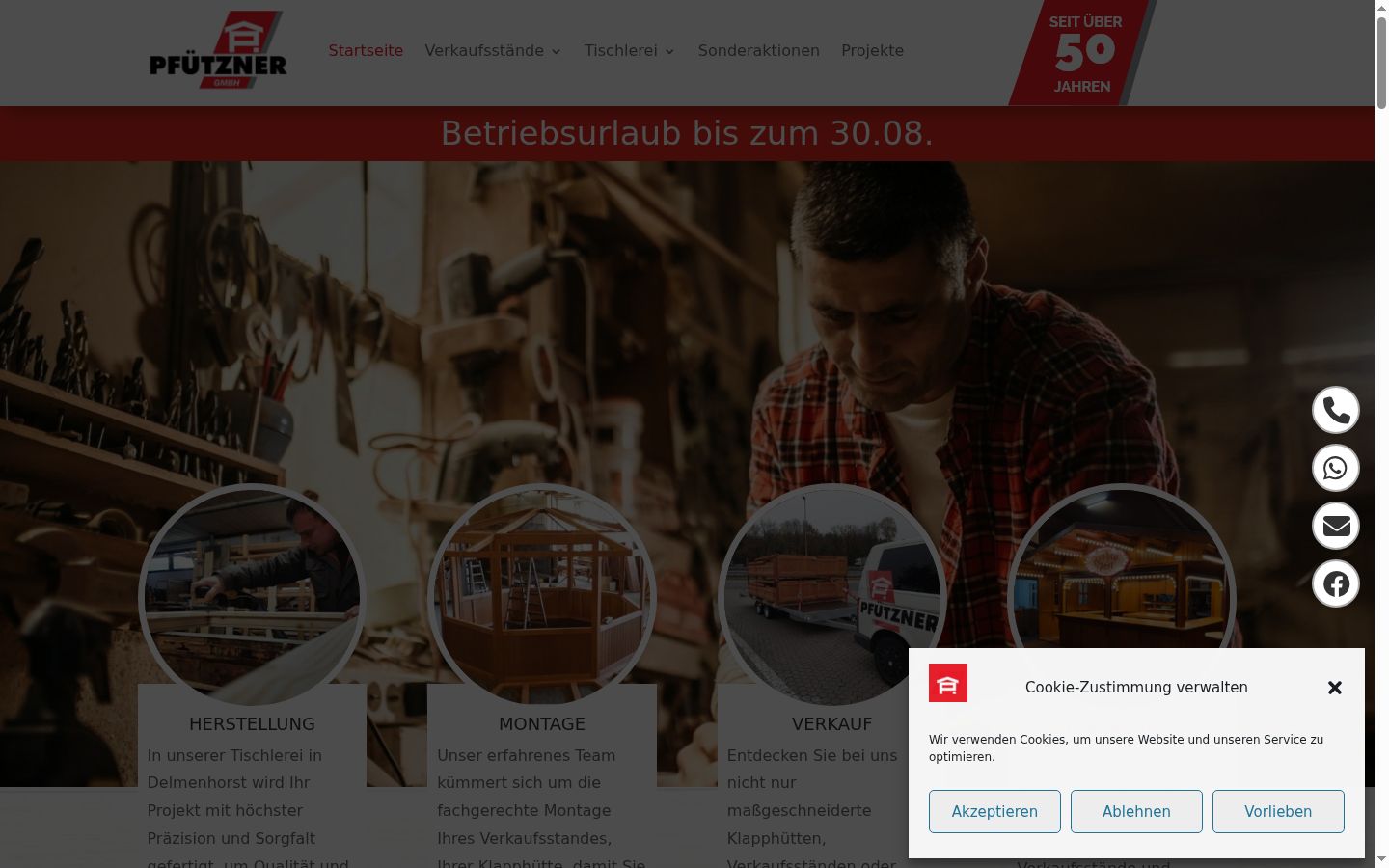Click the illuminated stand circular image
1389x868 pixels.
pos(1122,566)
